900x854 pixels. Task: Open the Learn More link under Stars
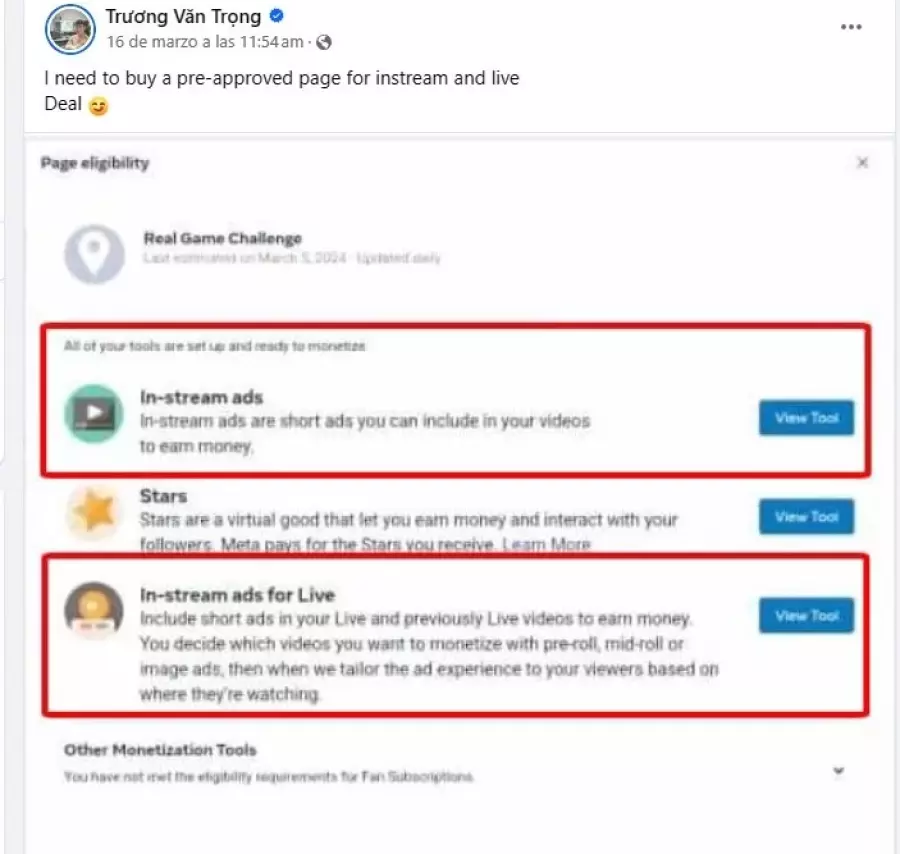[546, 544]
